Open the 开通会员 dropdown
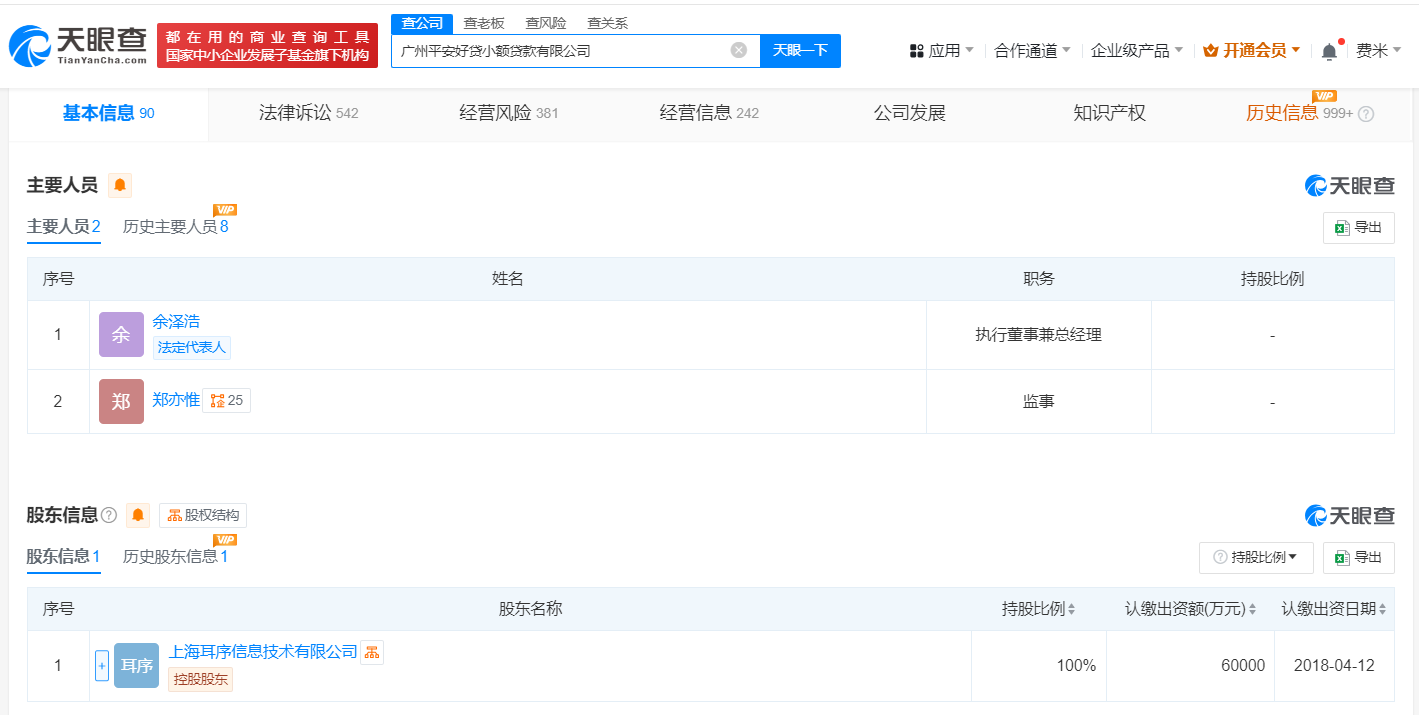The width and height of the screenshot is (1419, 715). (x=1252, y=51)
